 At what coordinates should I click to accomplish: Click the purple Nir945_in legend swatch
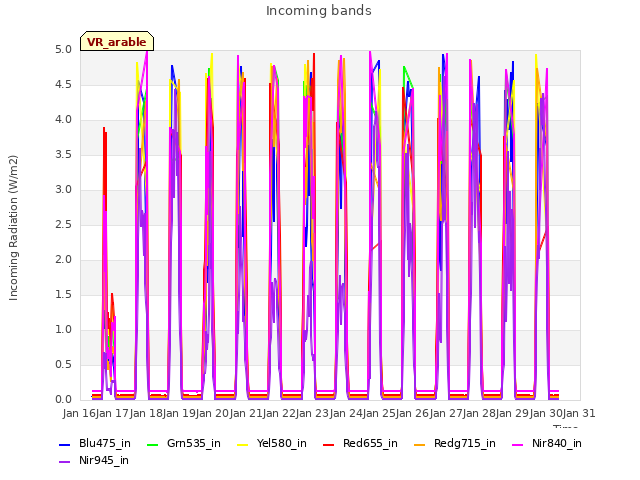point(64,462)
